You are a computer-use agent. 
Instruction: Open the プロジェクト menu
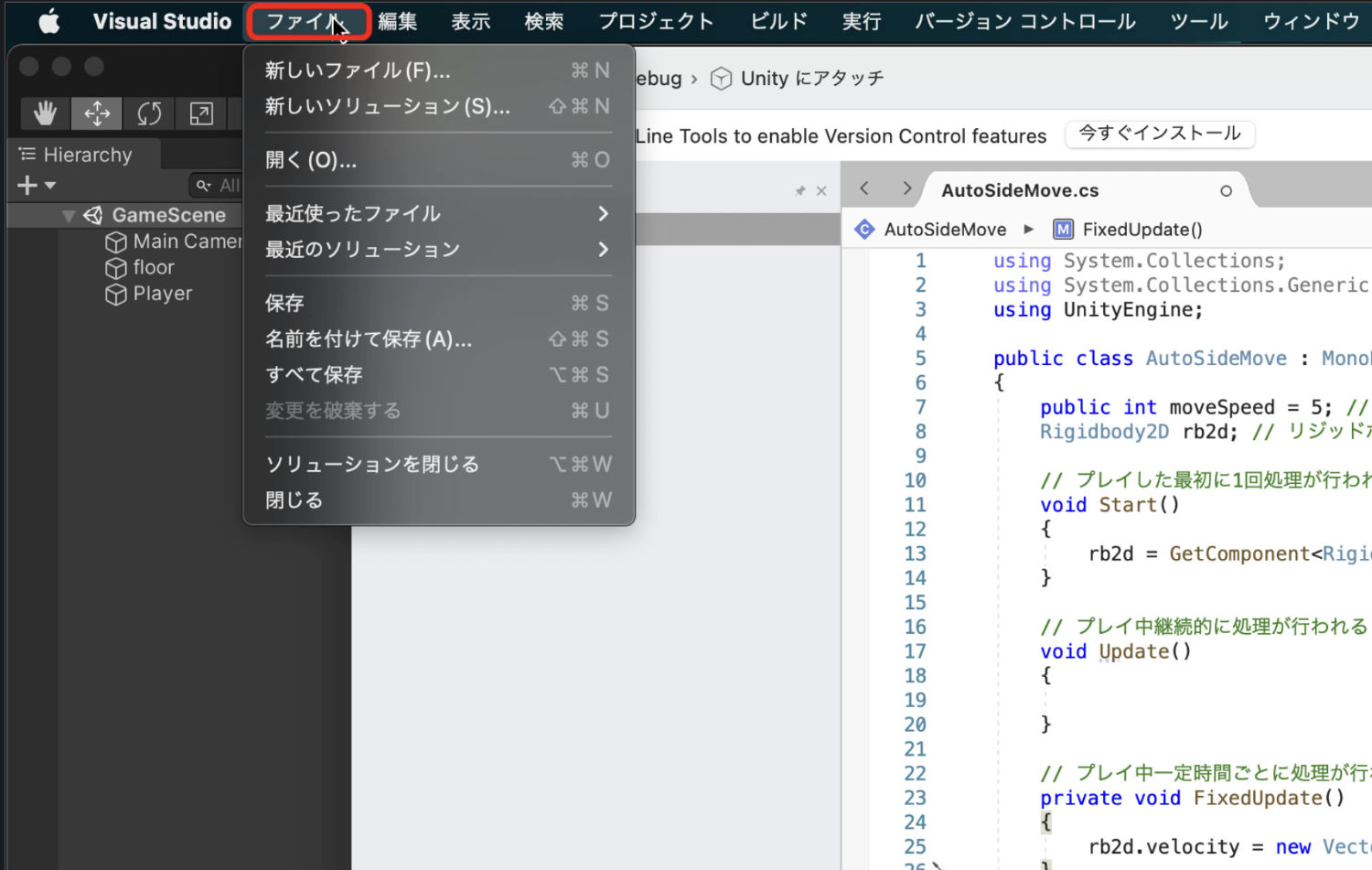(656, 21)
